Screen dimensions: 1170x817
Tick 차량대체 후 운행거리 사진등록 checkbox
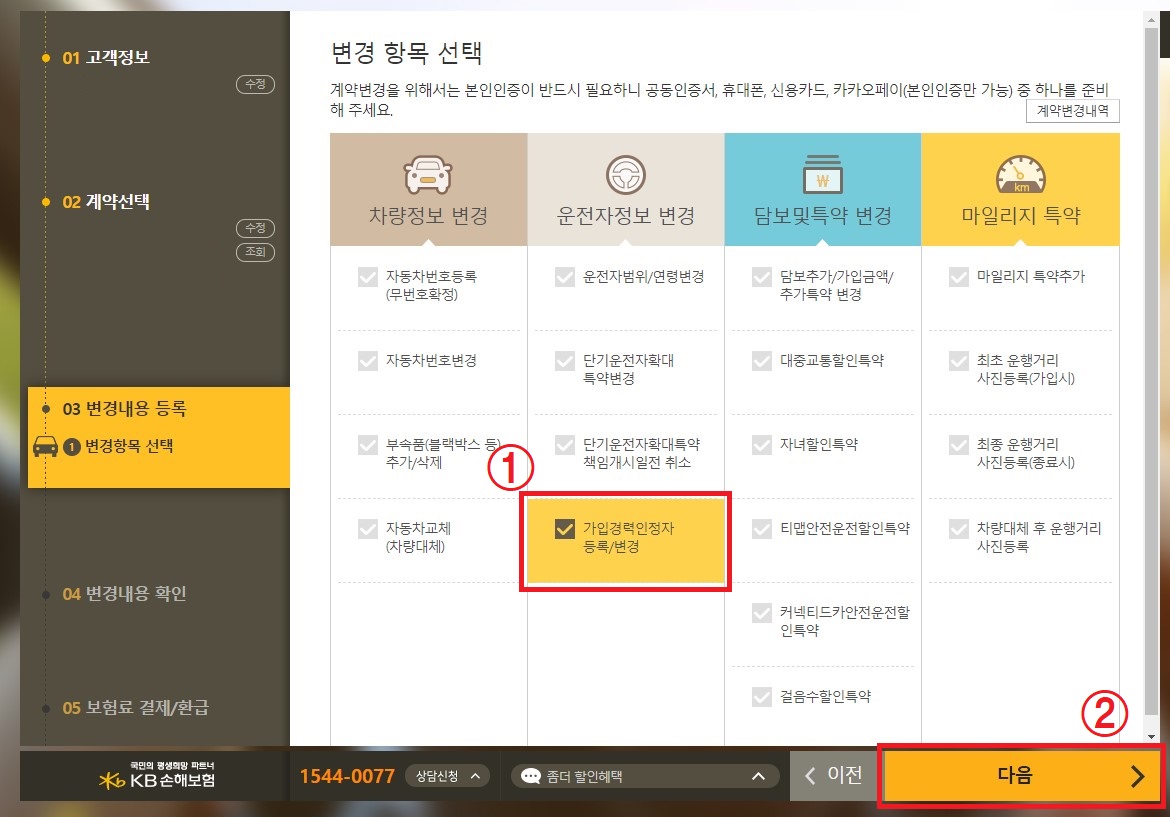click(959, 529)
